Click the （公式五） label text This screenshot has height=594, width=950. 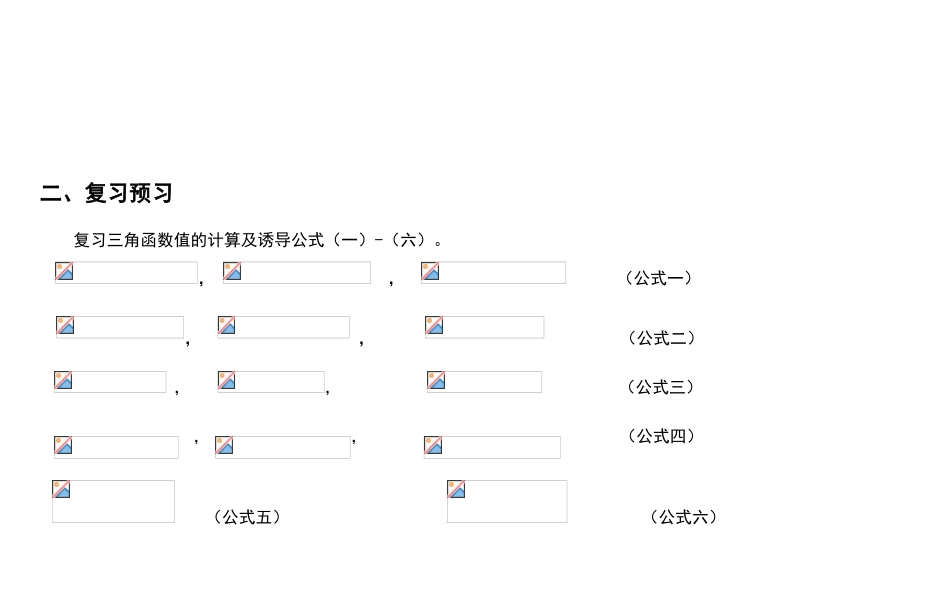pos(247,517)
